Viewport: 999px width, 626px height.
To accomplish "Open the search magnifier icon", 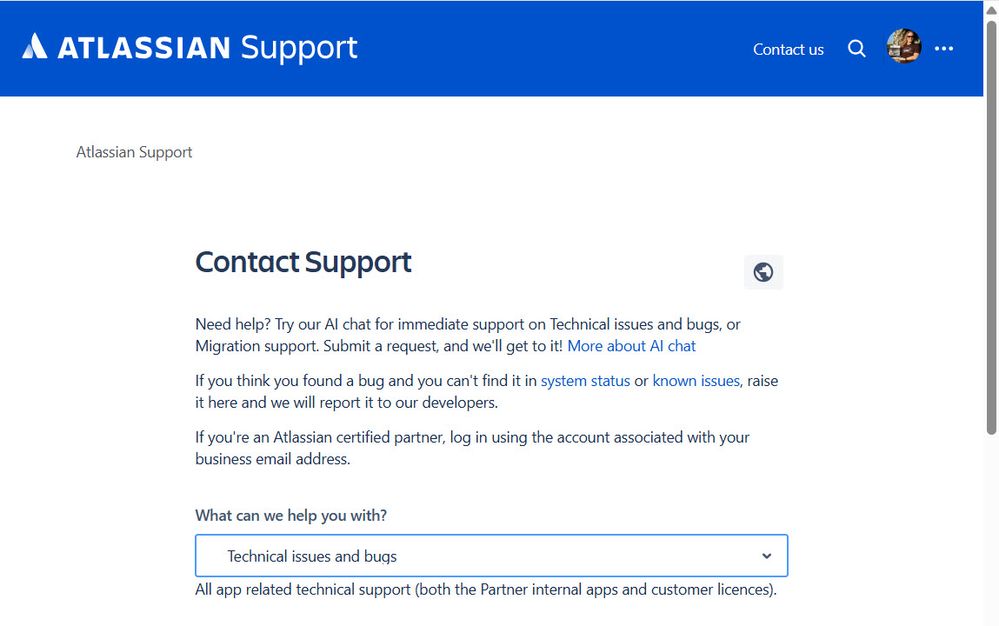I will (x=857, y=48).
